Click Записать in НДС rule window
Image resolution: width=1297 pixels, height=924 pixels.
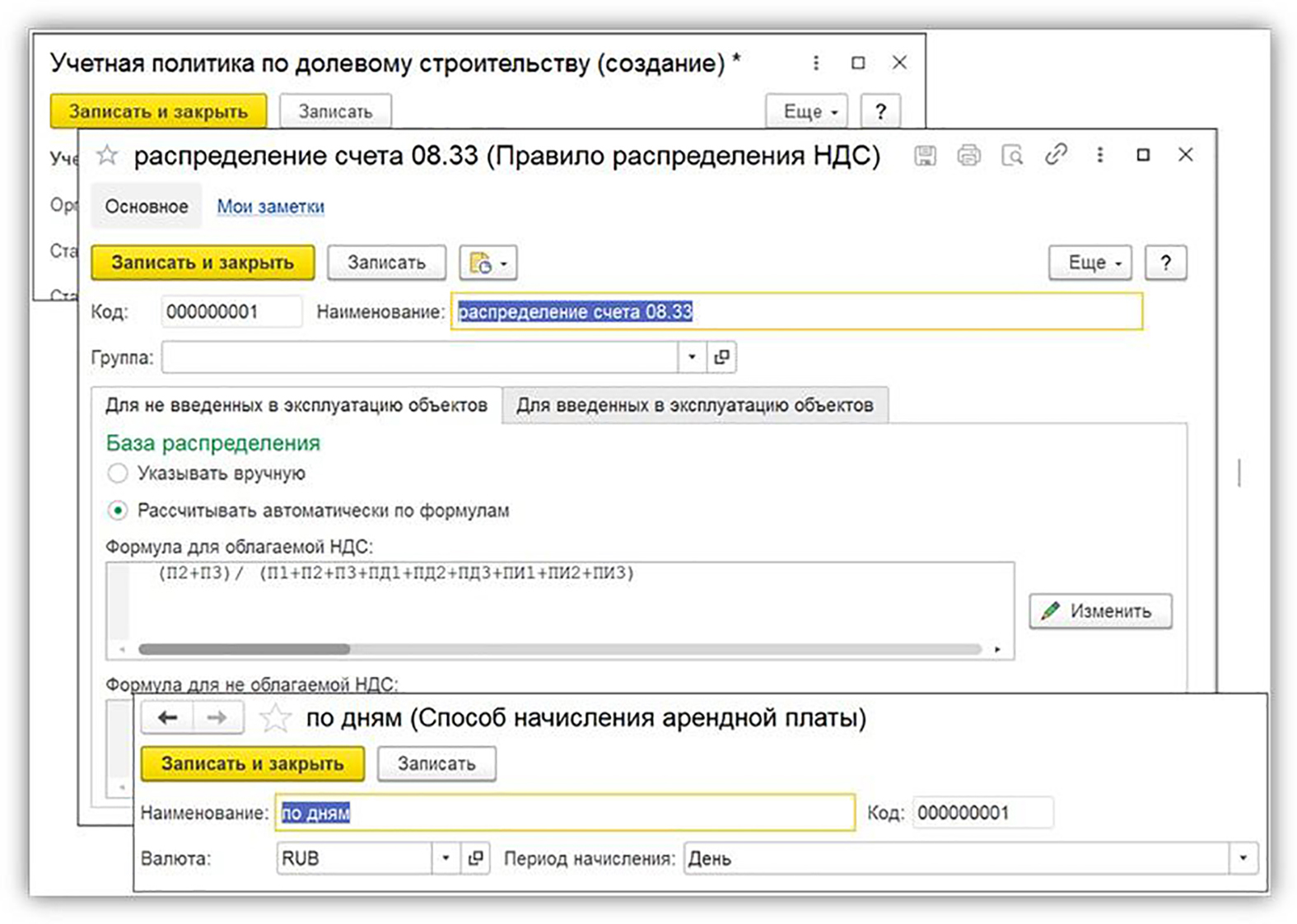coord(386,263)
